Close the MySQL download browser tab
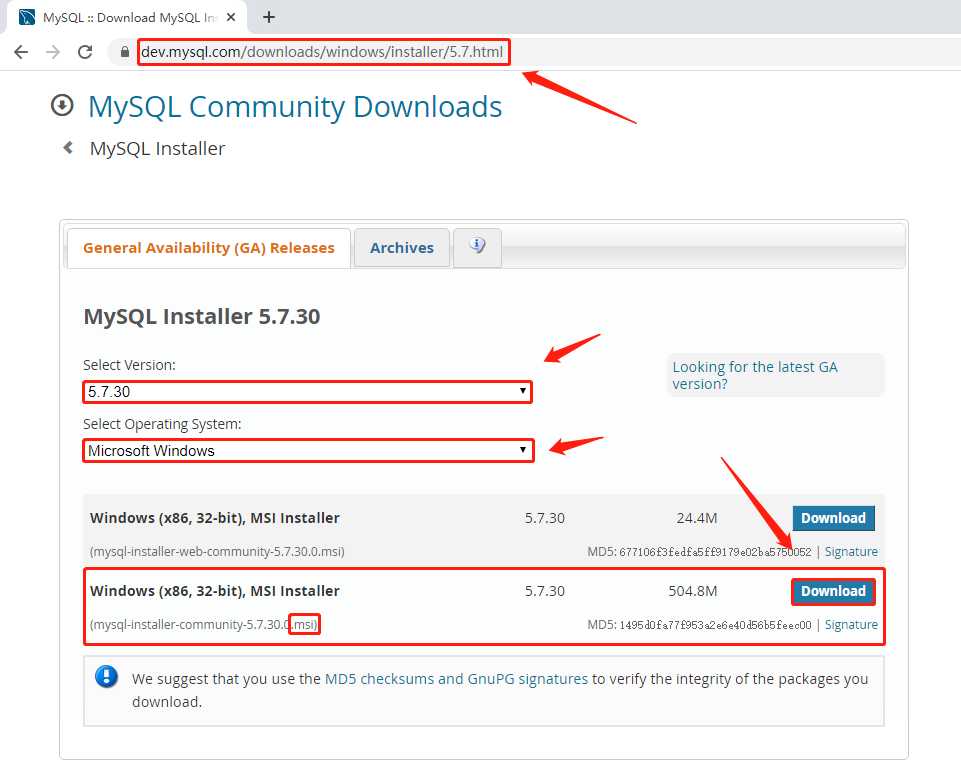The image size is (961, 766). [x=231, y=17]
